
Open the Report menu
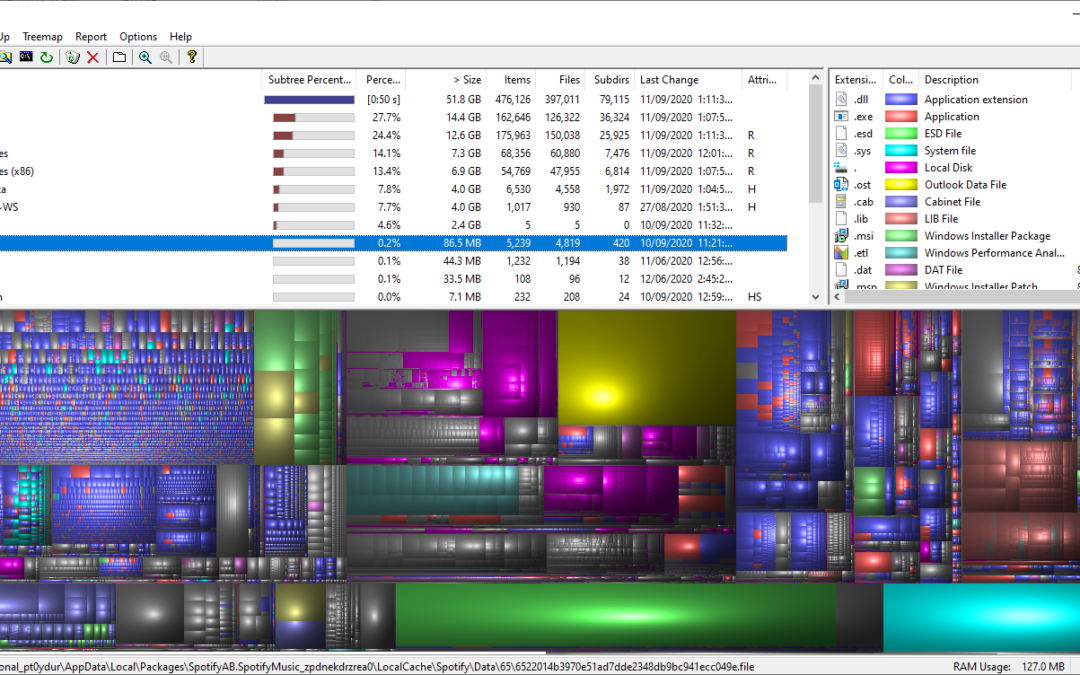pyautogui.click(x=91, y=37)
